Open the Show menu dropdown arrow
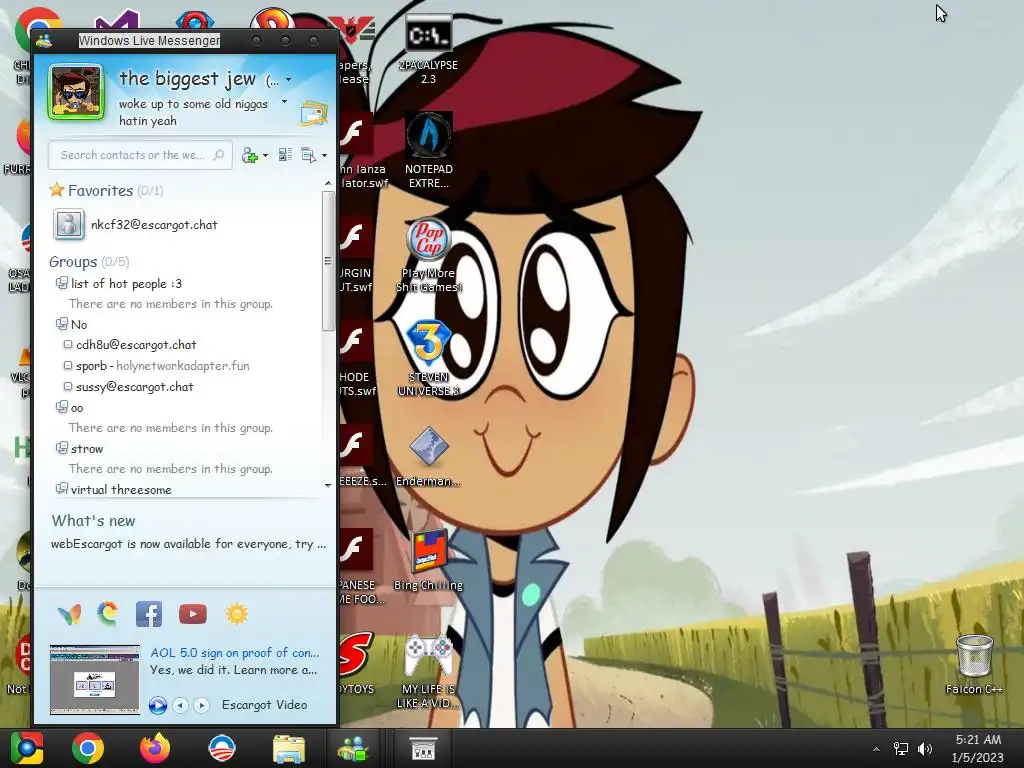The width and height of the screenshot is (1024, 768). click(324, 156)
